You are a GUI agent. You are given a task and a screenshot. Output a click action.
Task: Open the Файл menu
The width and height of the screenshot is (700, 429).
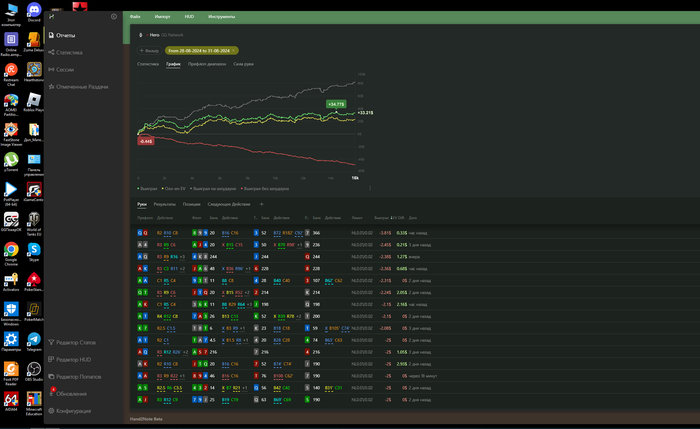point(135,18)
